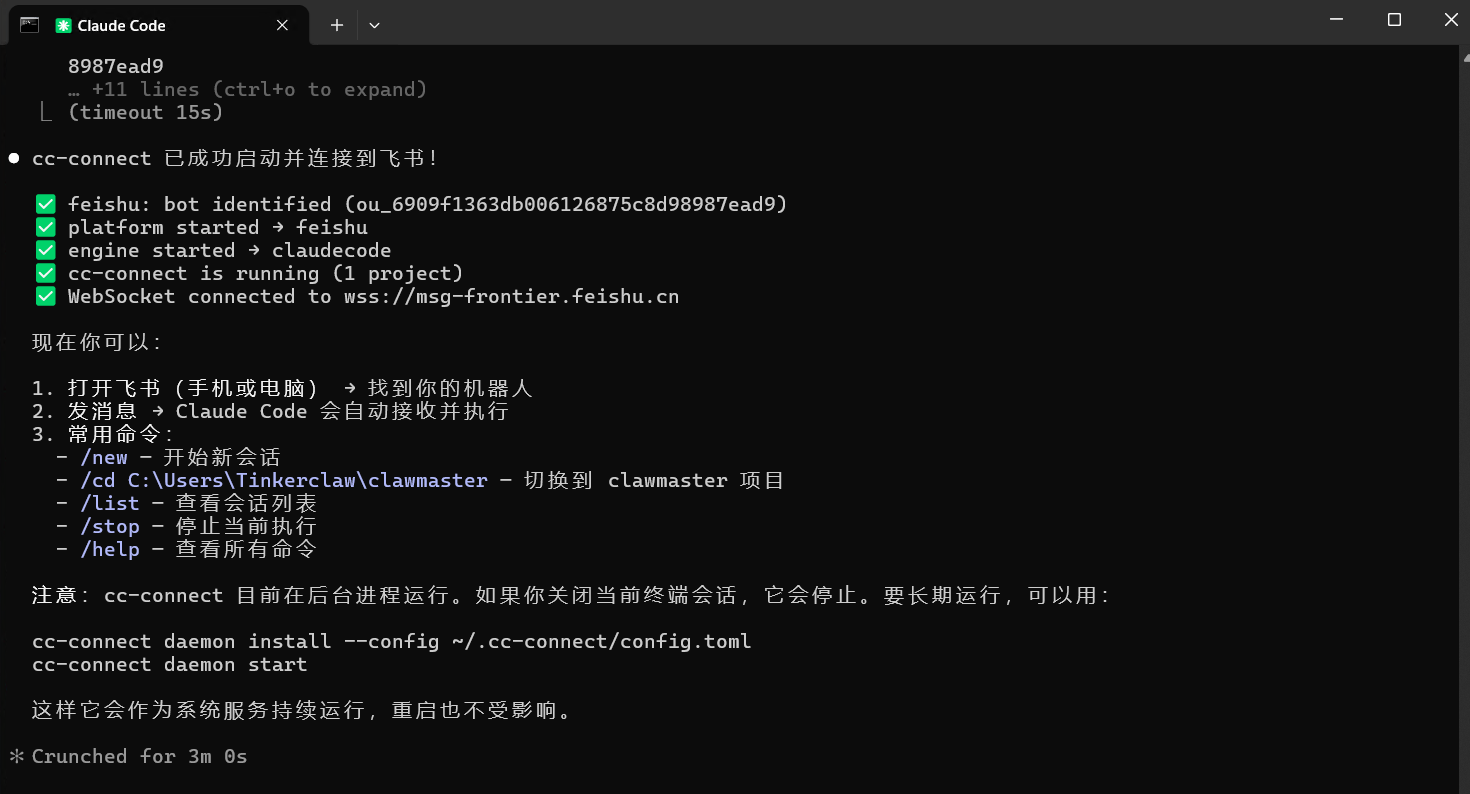Click the "2. 发消息" step line
The height and width of the screenshot is (794, 1470).
[x=270, y=412]
